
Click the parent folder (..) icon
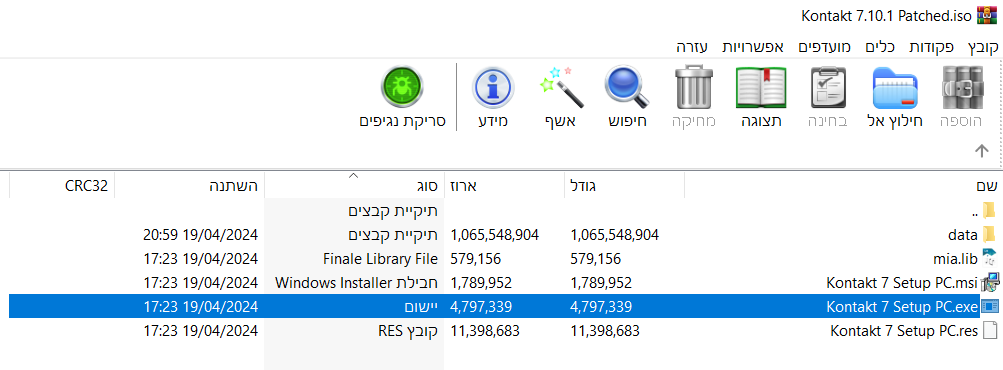pyautogui.click(x=990, y=211)
